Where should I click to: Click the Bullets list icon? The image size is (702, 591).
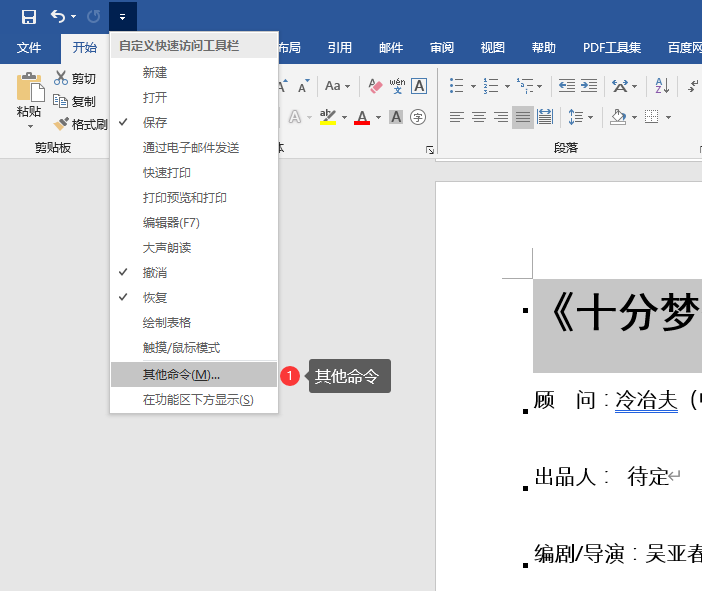[457, 85]
